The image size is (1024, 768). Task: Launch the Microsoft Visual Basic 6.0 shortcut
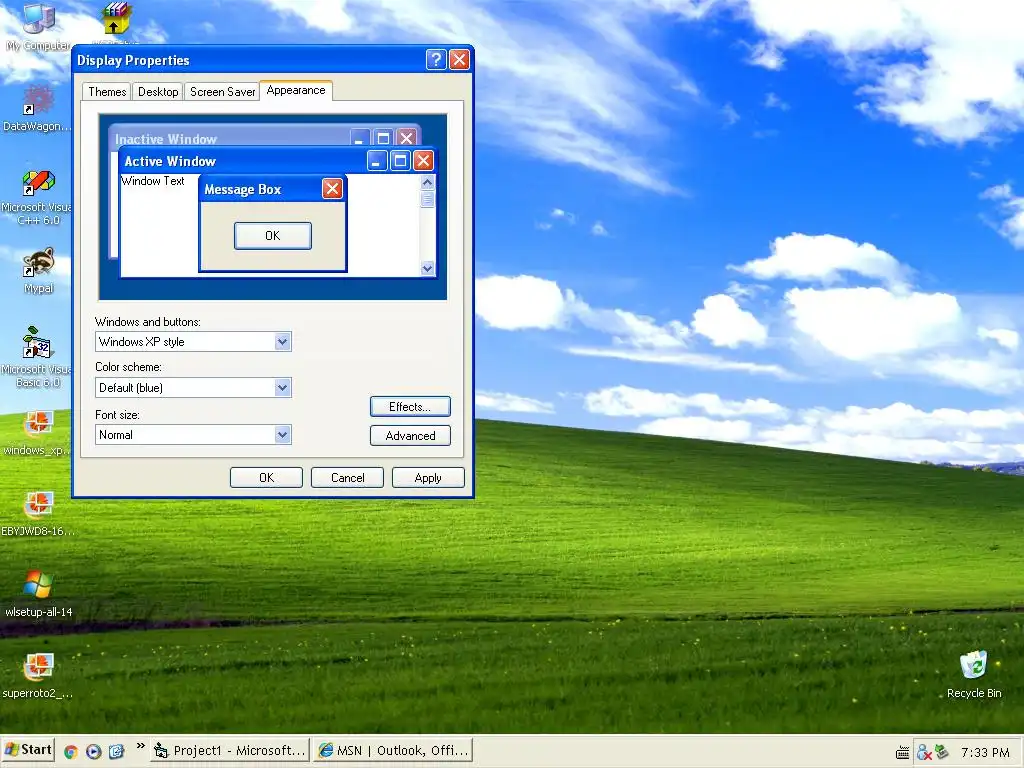tap(37, 357)
